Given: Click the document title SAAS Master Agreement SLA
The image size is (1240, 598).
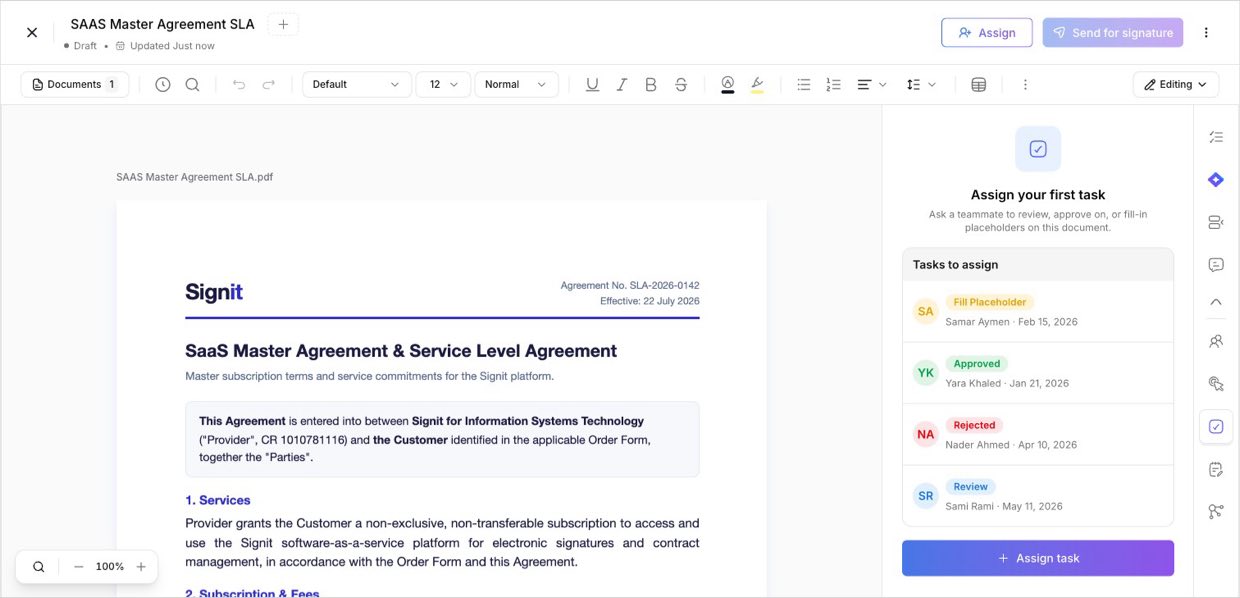Looking at the screenshot, I should click(x=162, y=24).
